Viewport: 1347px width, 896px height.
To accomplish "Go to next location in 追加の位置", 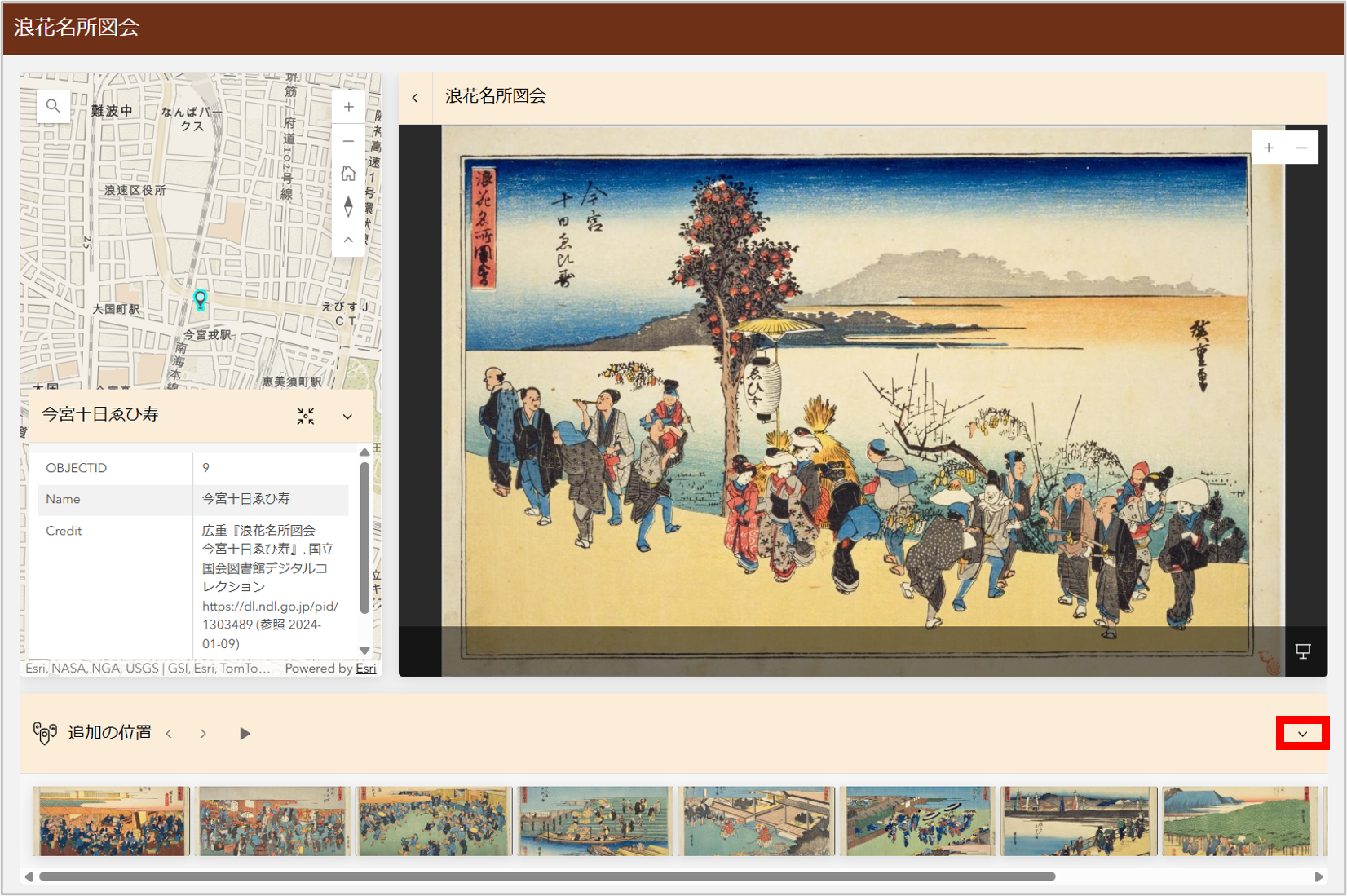I will 203,734.
